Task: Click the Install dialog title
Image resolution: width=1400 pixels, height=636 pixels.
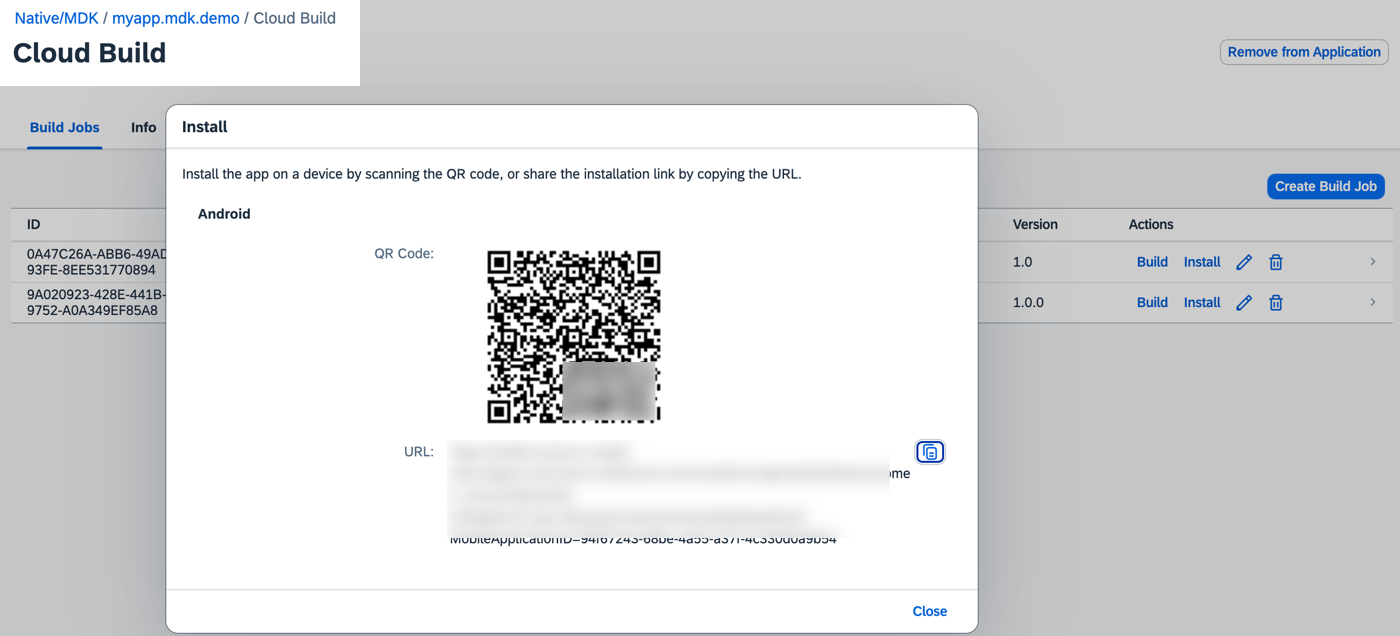Action: pos(205,127)
